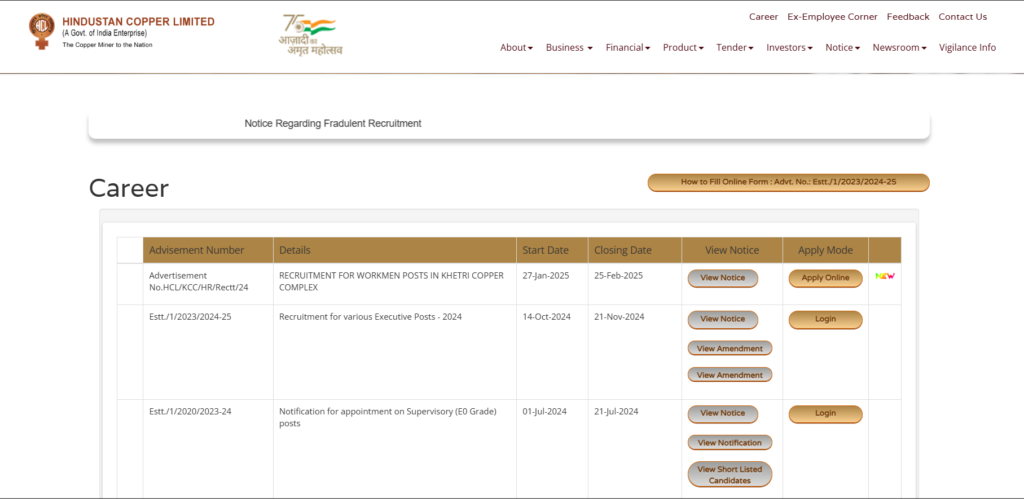Click the 25-Feb-2025 closing date
Image resolution: width=1024 pixels, height=499 pixels.
point(618,276)
